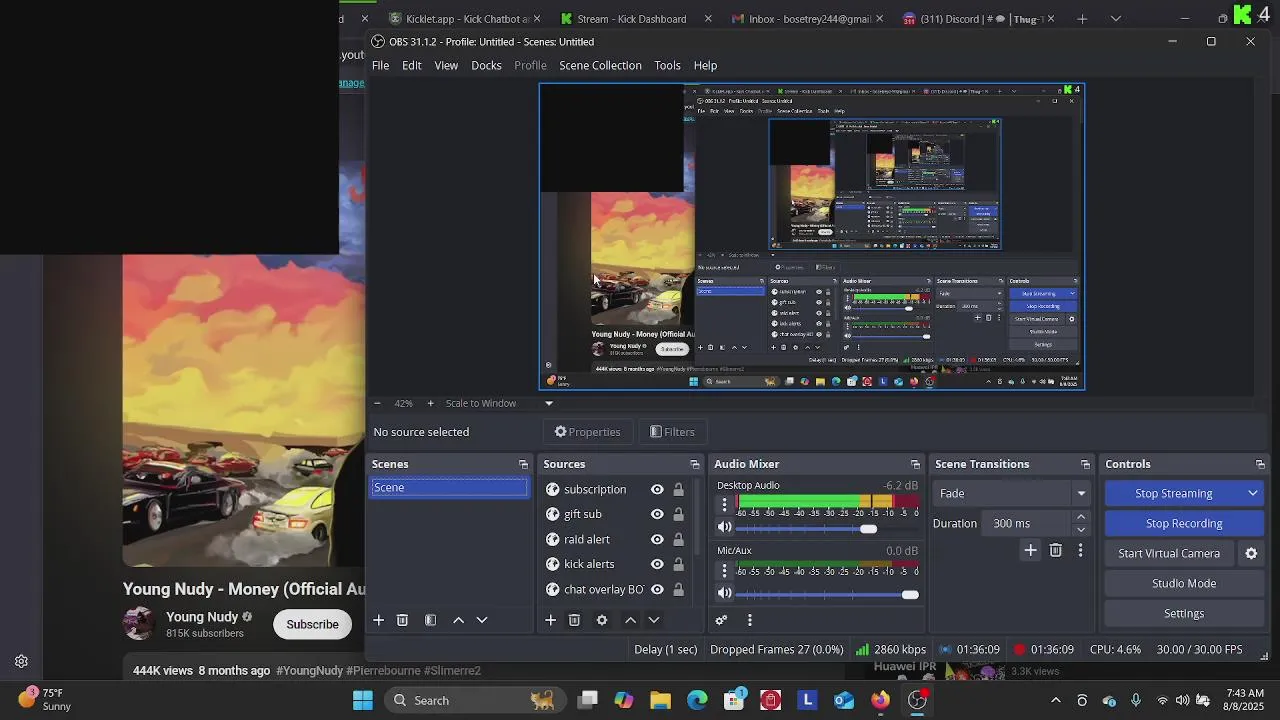The image size is (1280, 720).
Task: Select Scene in Scenes list
Action: [x=449, y=487]
